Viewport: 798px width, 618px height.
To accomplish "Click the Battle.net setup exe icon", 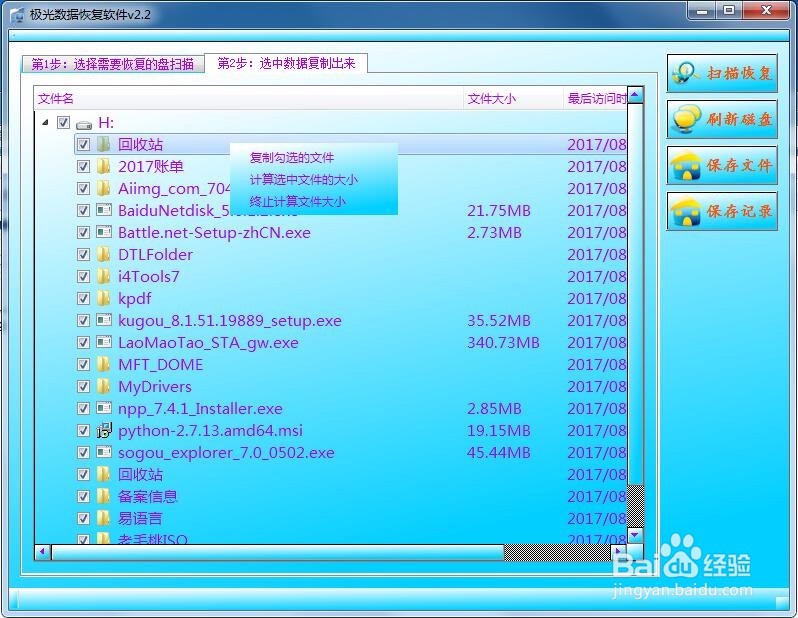I will [x=104, y=232].
